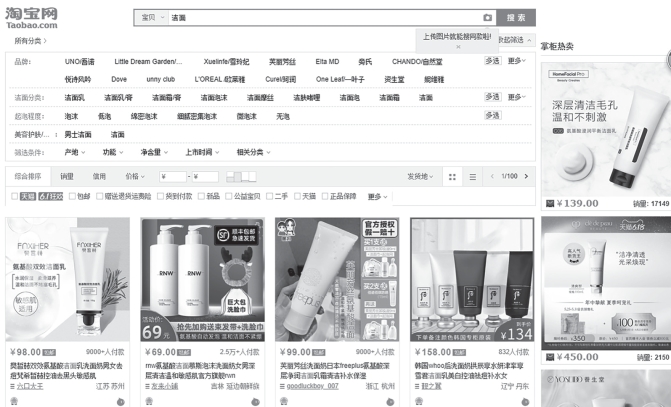Select the 综合排序 sort tab
This screenshot has width=671, height=407.
point(28,176)
